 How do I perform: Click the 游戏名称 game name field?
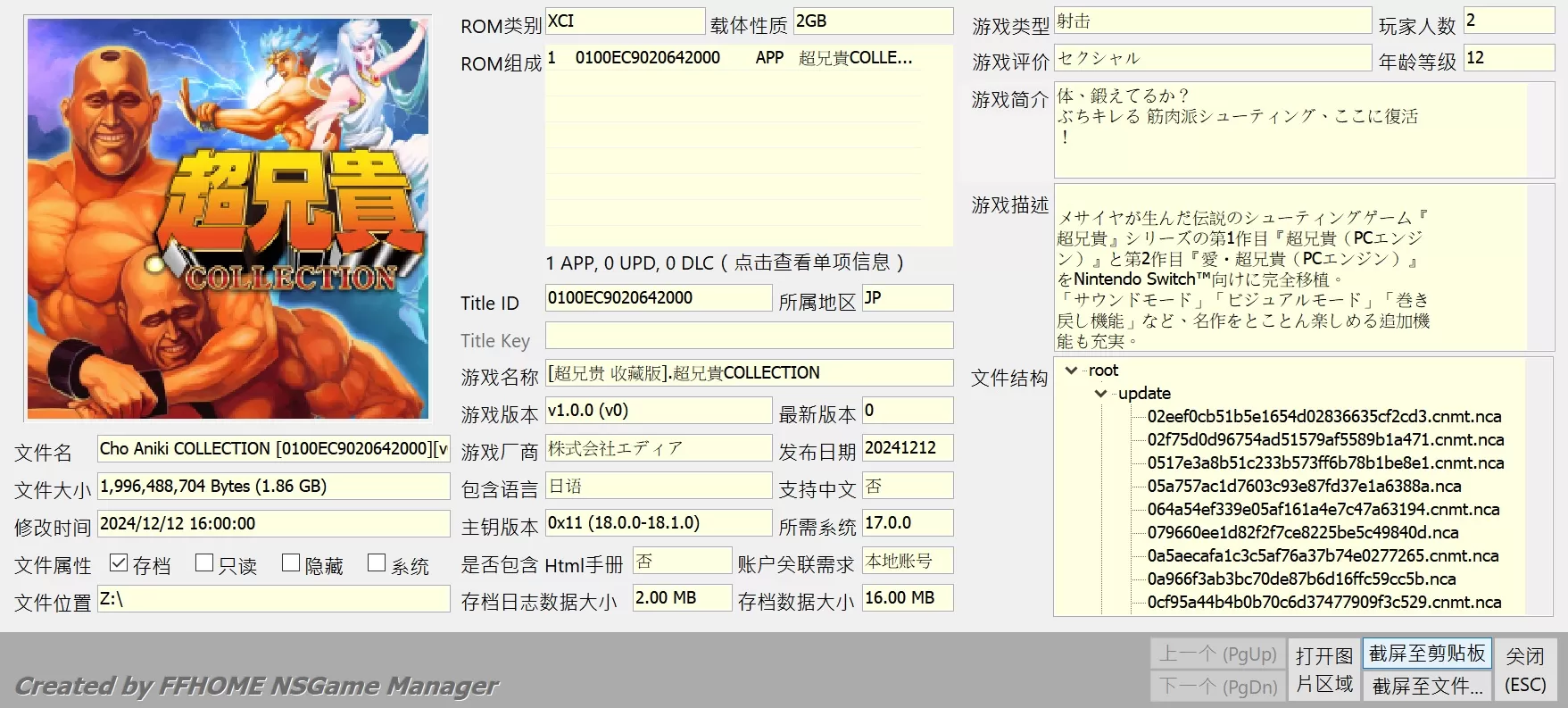pos(748,373)
